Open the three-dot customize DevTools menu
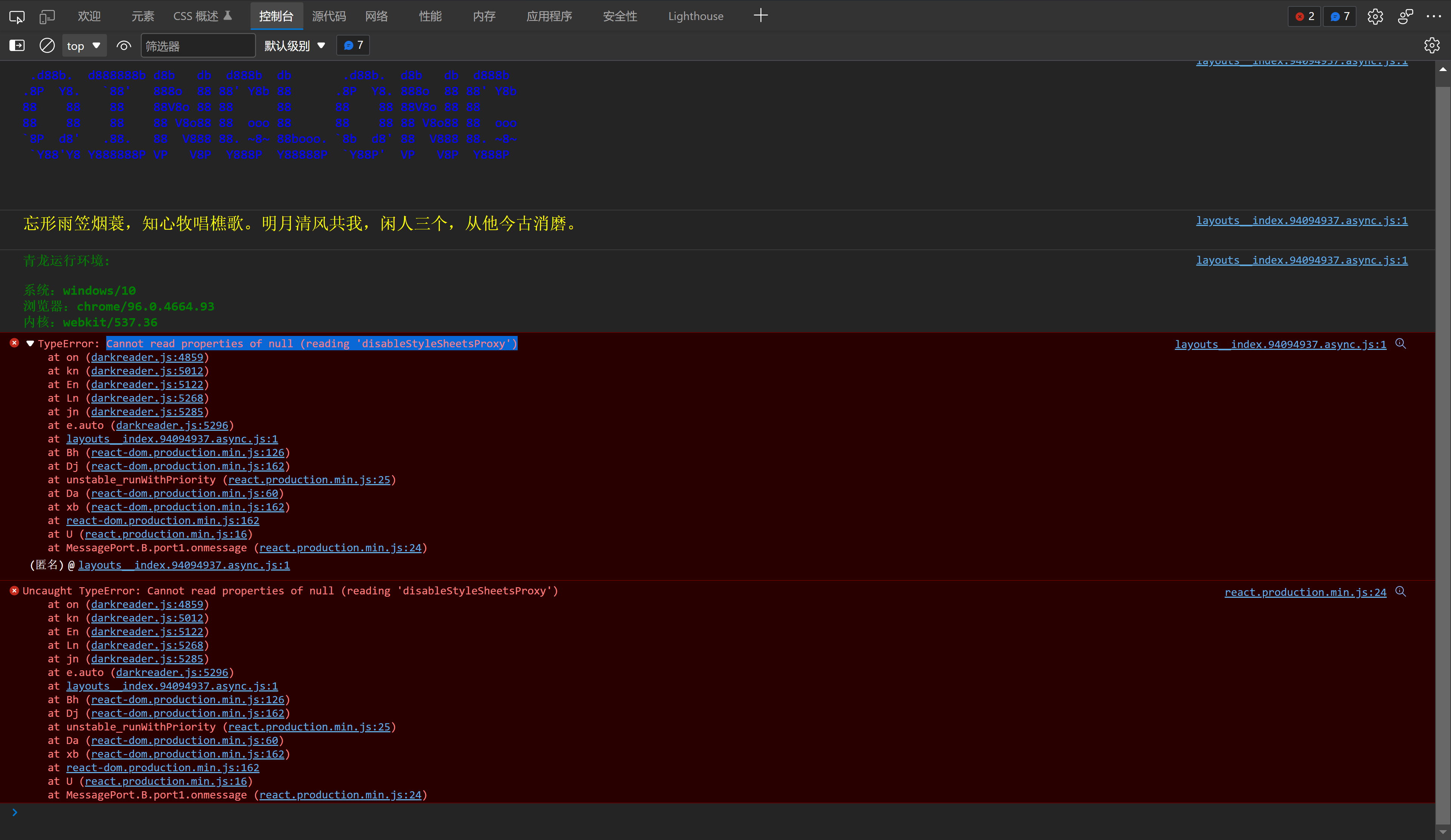 1434,16
